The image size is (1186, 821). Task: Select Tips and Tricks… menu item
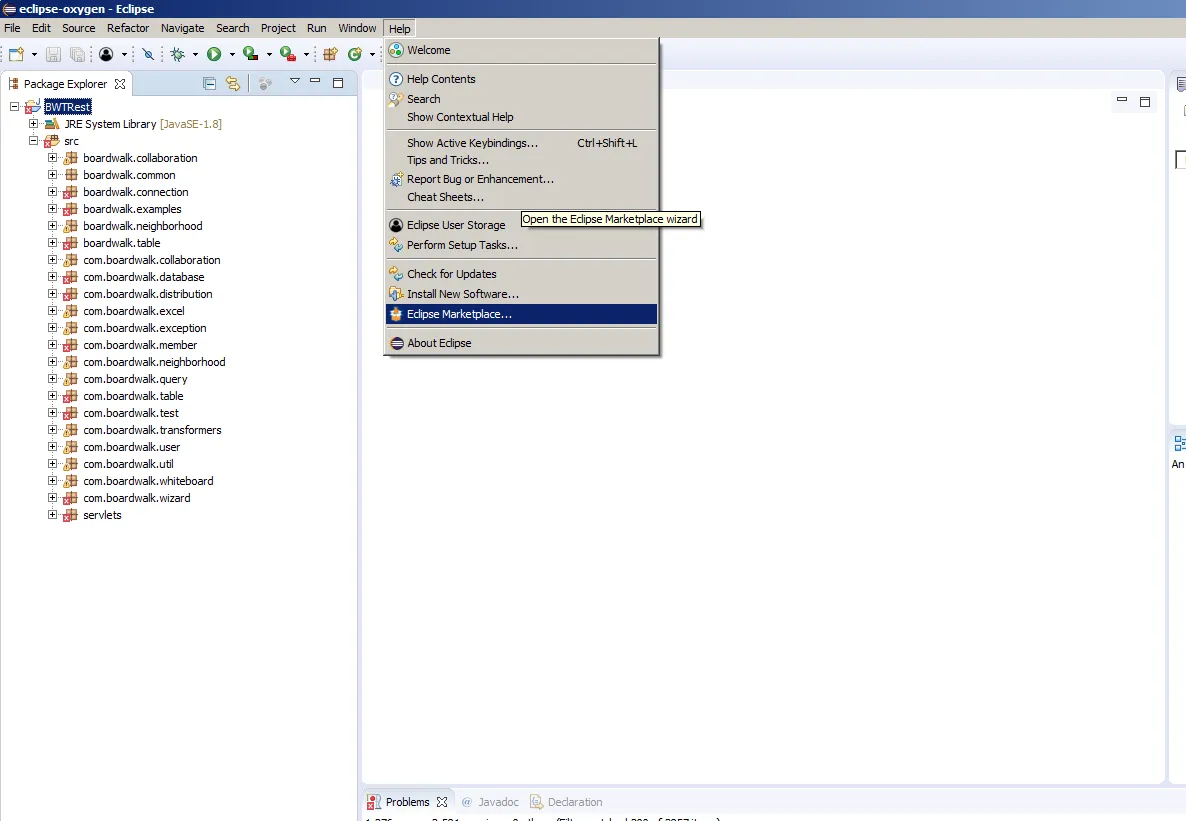pos(521,160)
